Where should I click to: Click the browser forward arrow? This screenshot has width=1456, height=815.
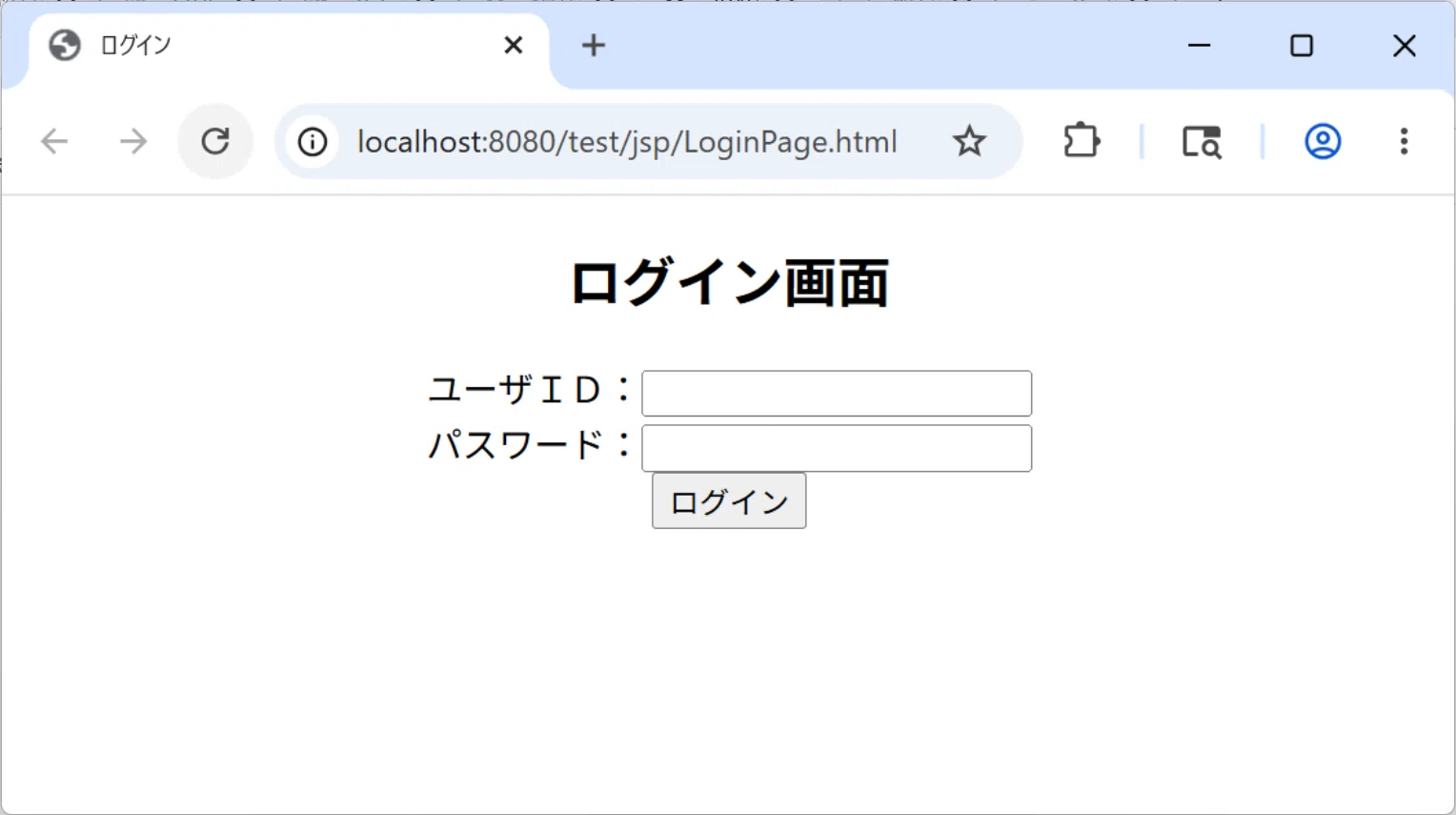pos(133,142)
